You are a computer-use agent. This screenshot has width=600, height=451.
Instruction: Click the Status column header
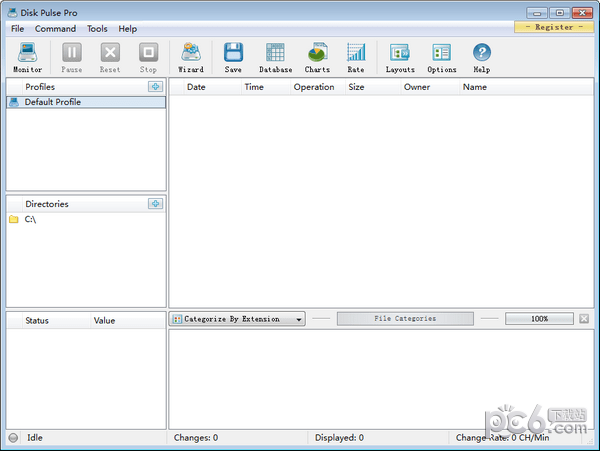[x=56, y=321]
